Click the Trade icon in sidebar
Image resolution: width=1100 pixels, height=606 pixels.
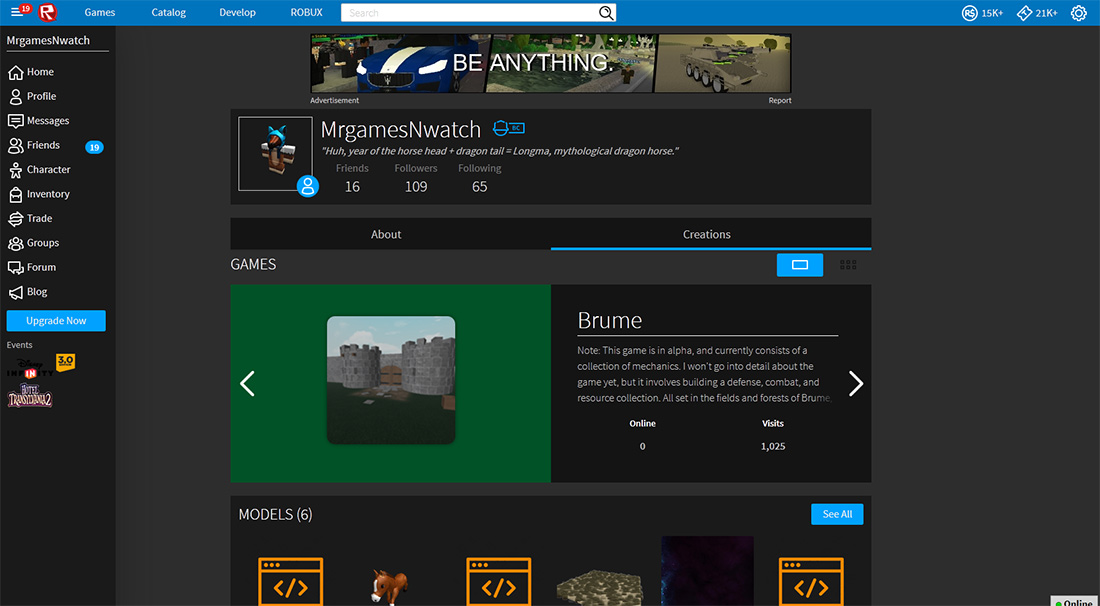(x=15, y=219)
